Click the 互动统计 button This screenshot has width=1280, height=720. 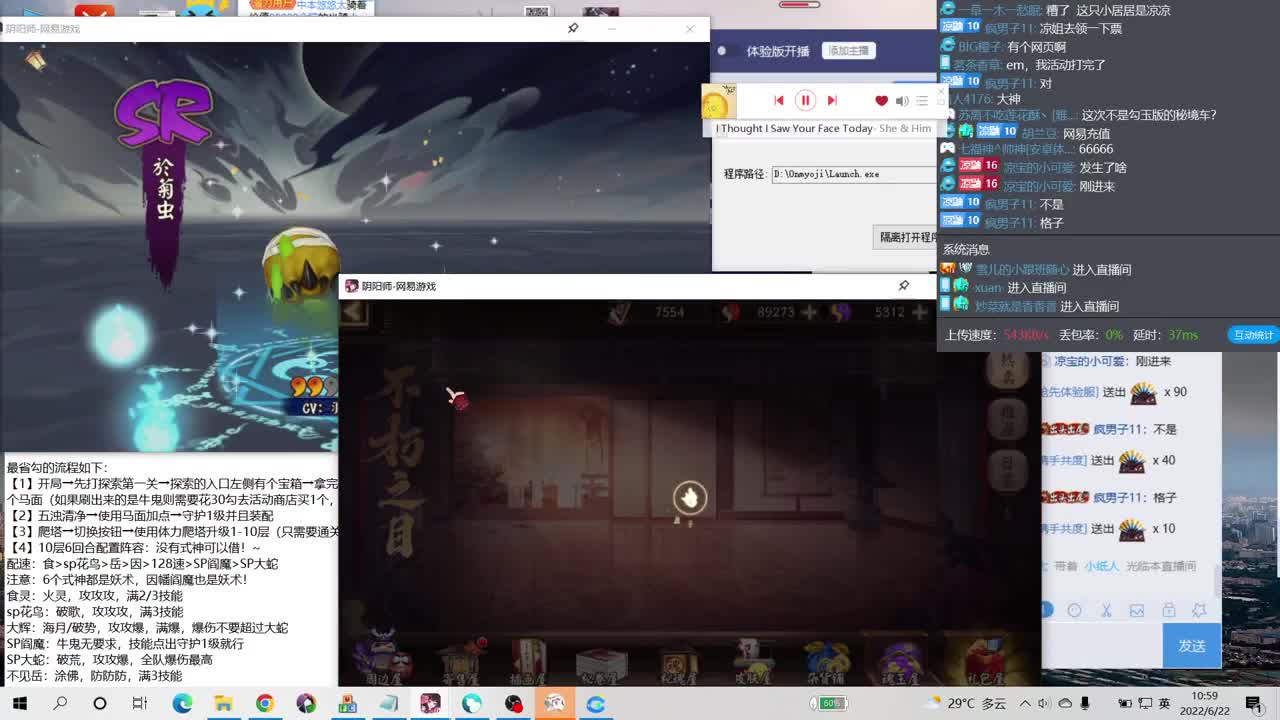tap(1253, 335)
